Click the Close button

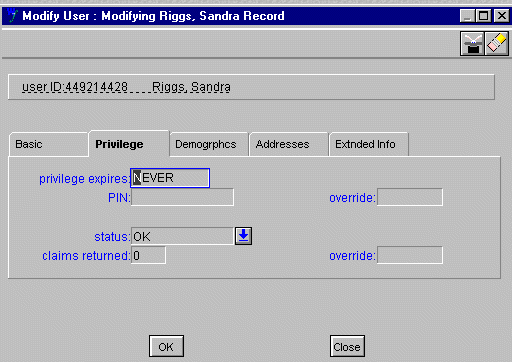point(347,347)
